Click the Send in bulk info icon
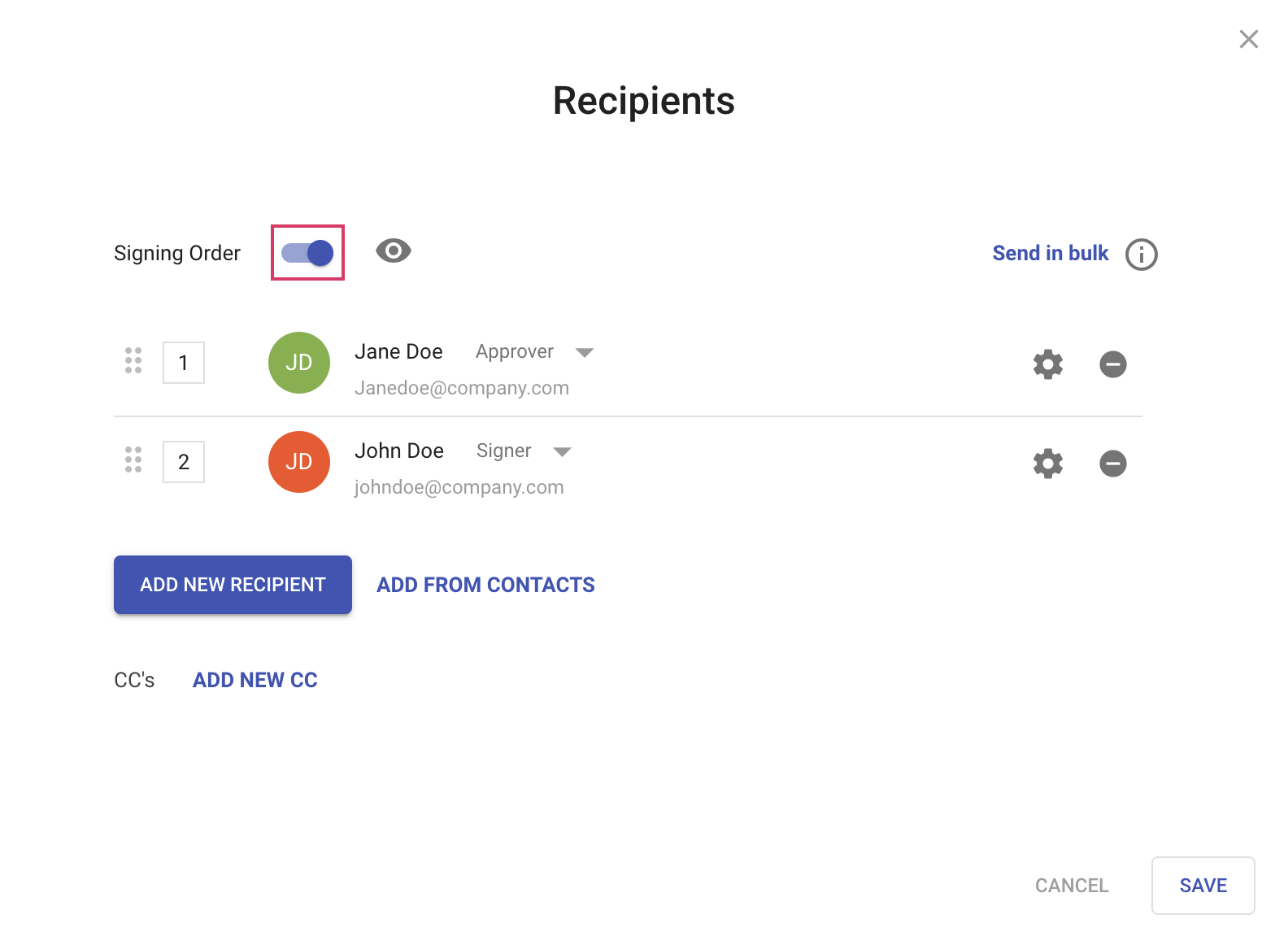This screenshot has width=1288, height=932. (x=1141, y=255)
